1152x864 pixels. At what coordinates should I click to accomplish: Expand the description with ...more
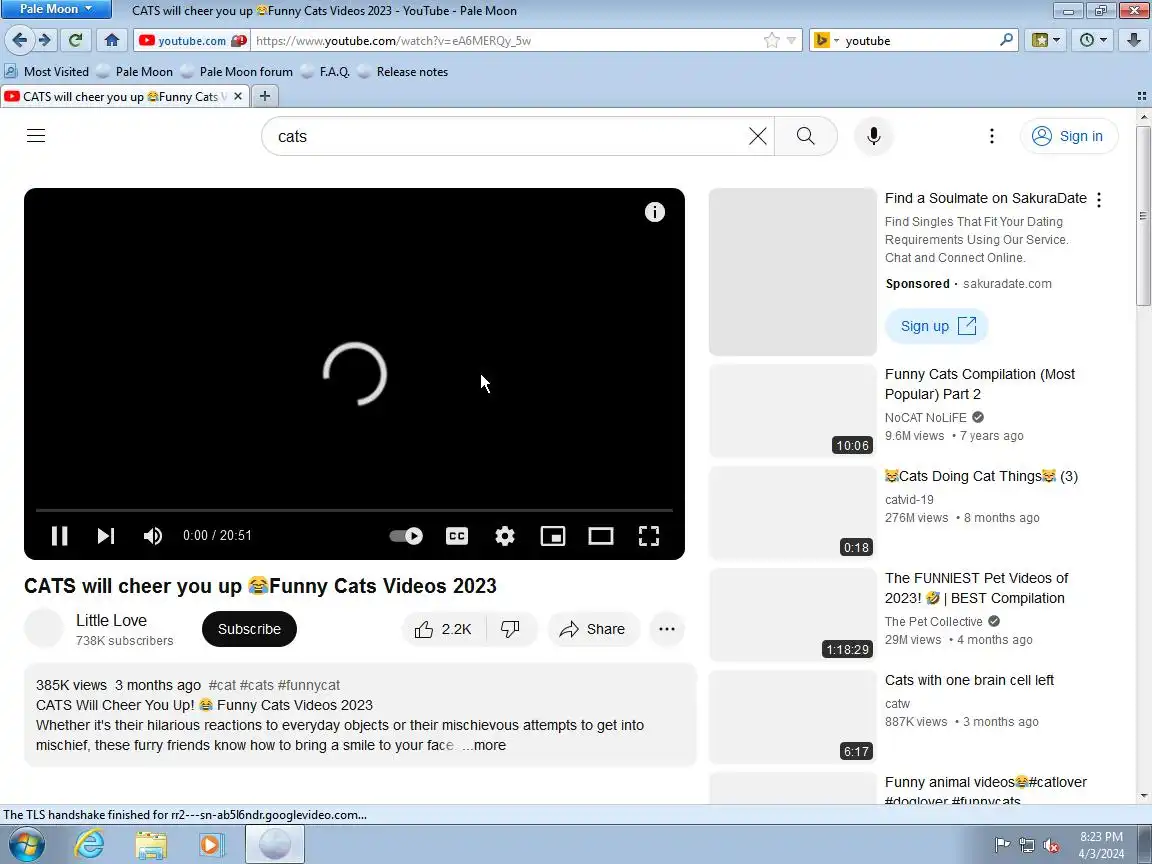pos(484,745)
